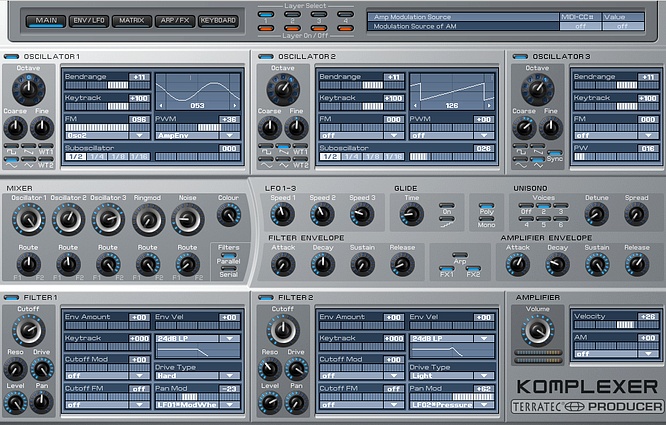Select triangle waveform on Oscillator 3
Image resolution: width=666 pixels, height=425 pixels.
click(538, 160)
